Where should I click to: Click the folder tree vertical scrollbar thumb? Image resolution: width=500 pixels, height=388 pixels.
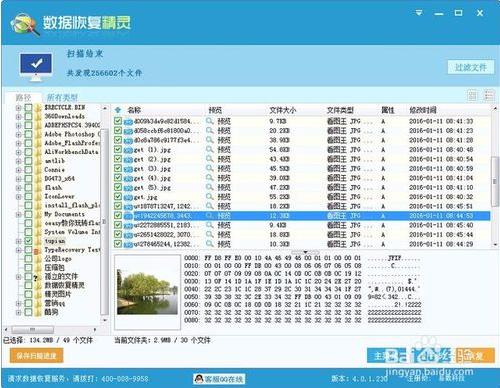coord(104,222)
